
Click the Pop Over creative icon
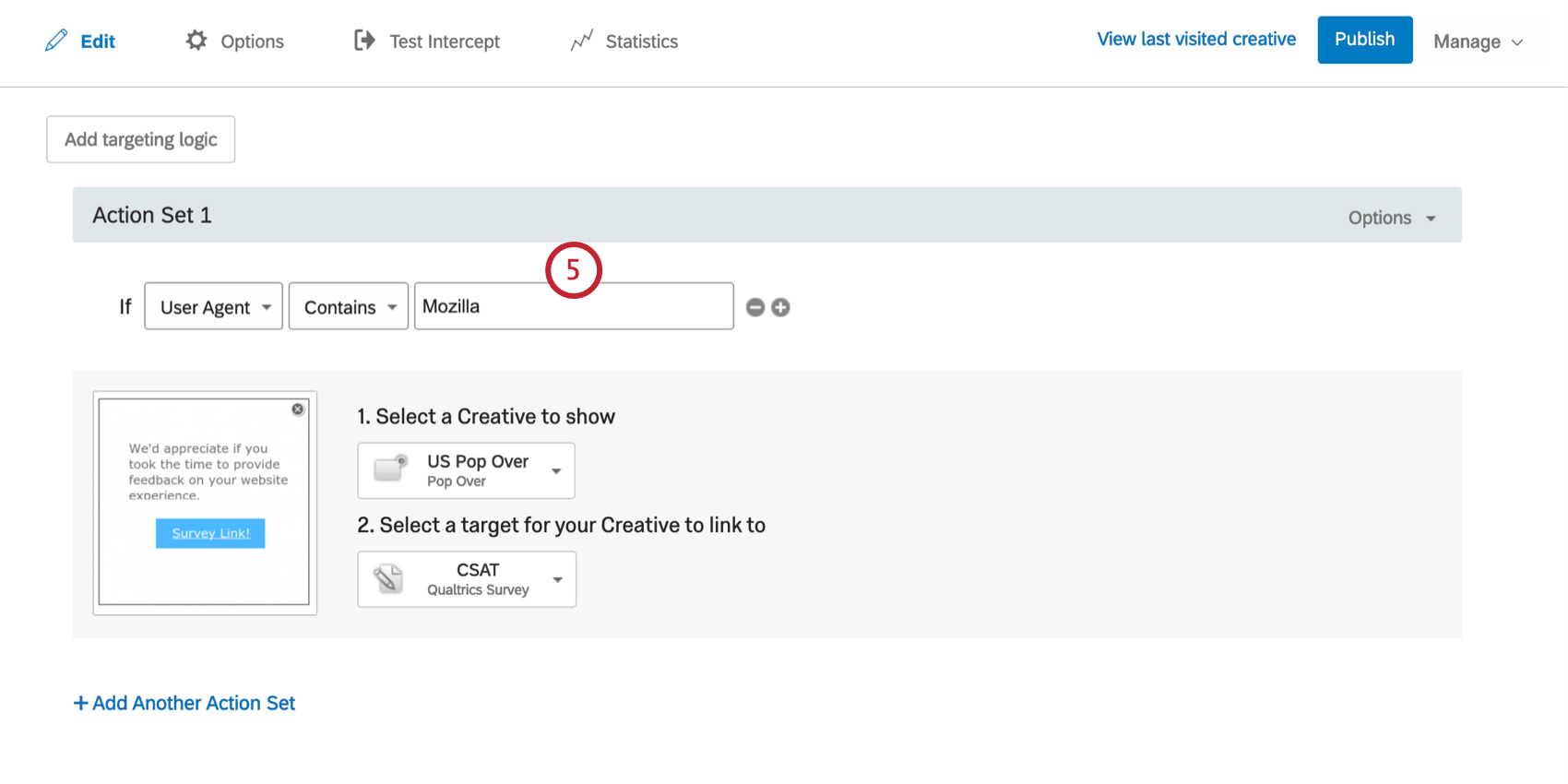click(x=390, y=469)
